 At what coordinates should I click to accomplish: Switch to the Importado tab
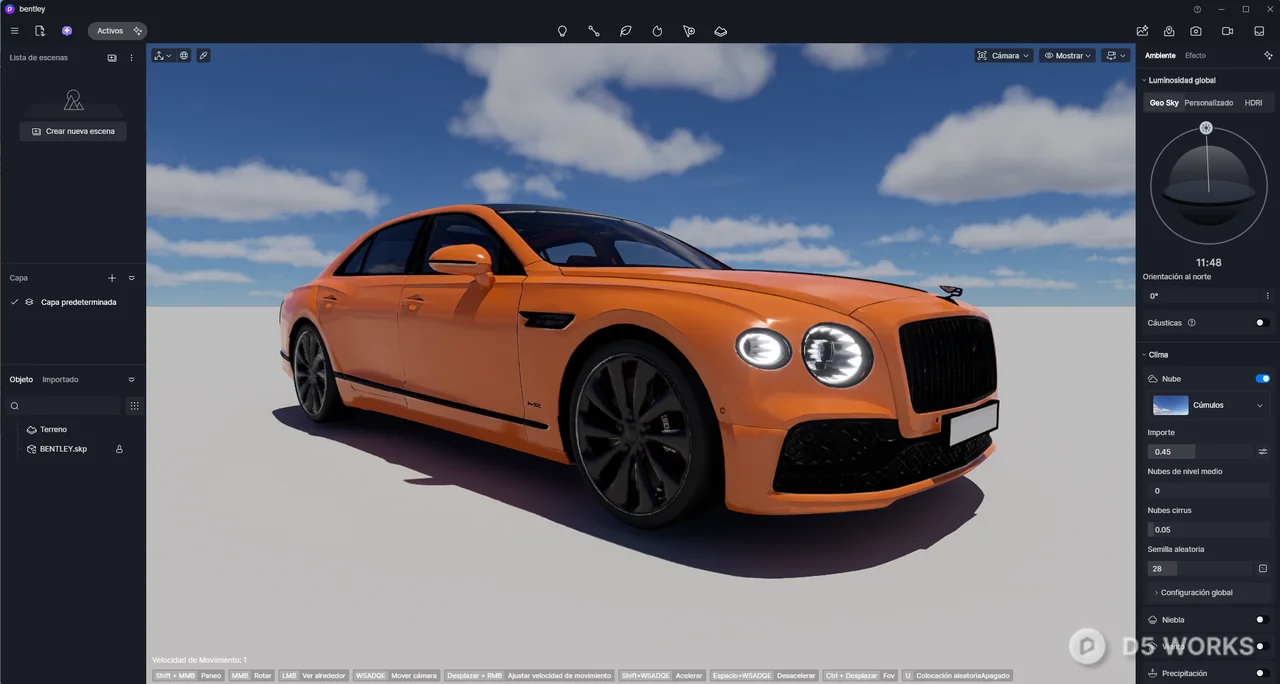[x=60, y=380]
